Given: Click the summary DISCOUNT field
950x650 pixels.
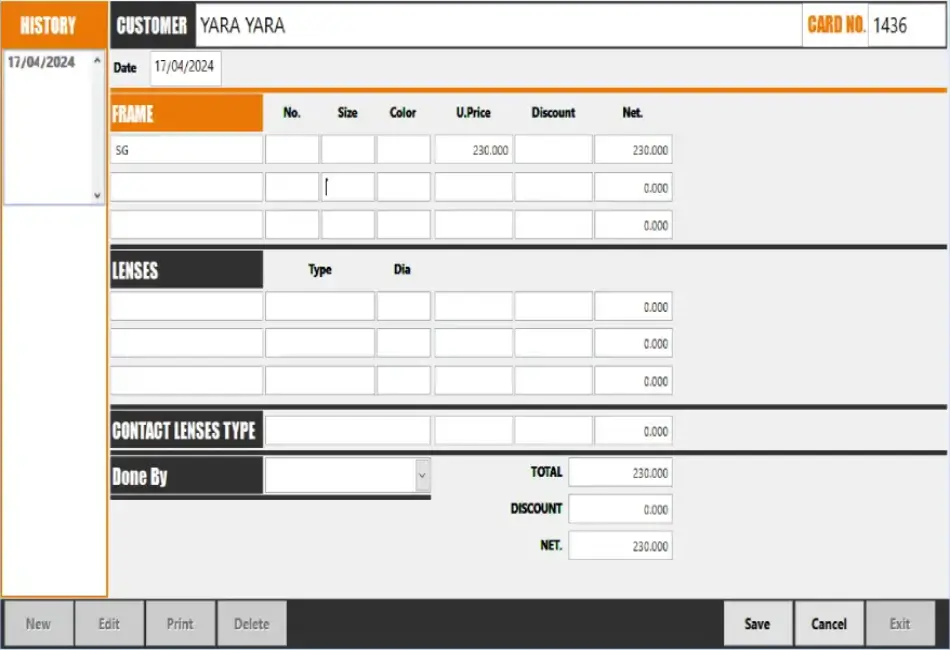Looking at the screenshot, I should (620, 509).
